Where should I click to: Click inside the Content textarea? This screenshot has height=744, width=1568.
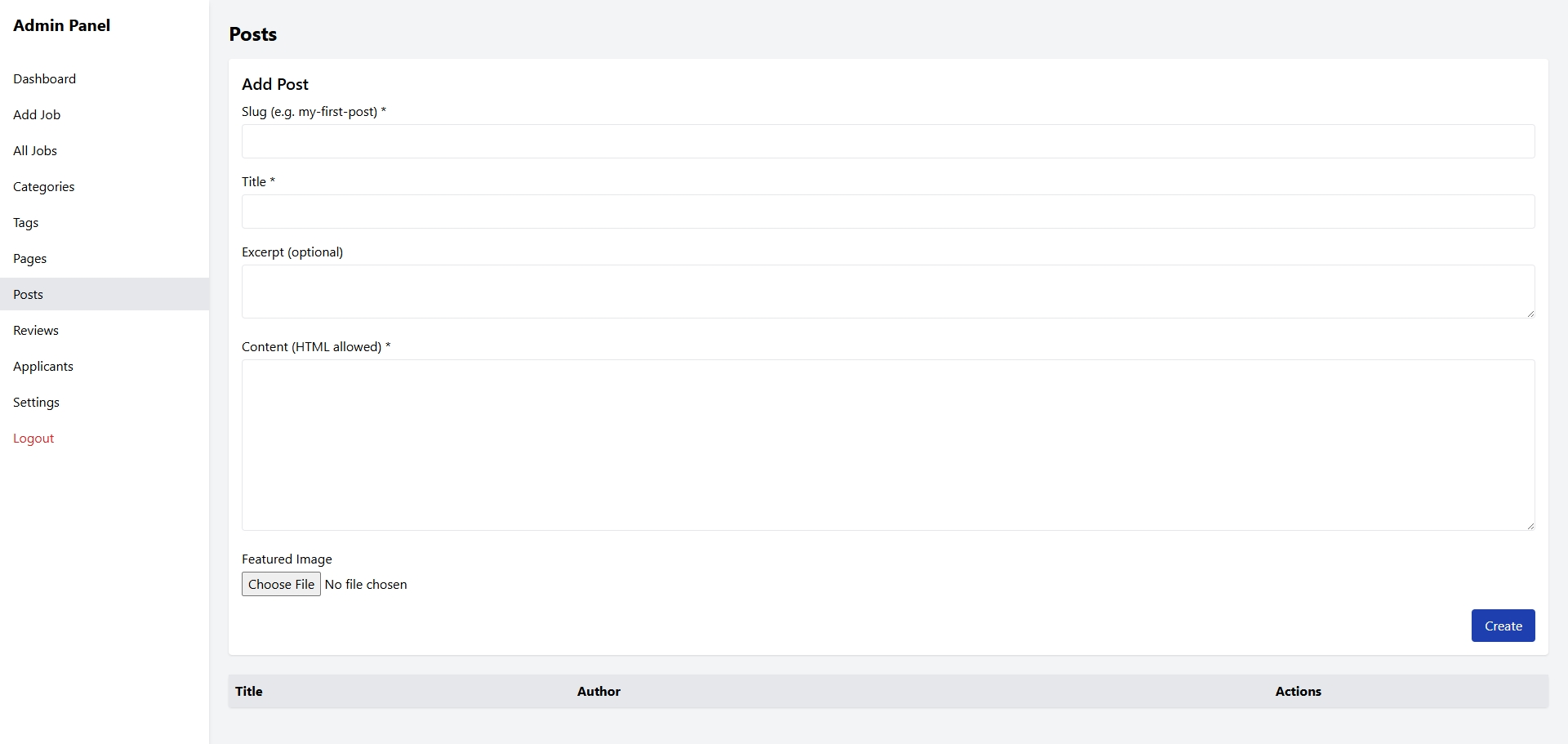[888, 444]
